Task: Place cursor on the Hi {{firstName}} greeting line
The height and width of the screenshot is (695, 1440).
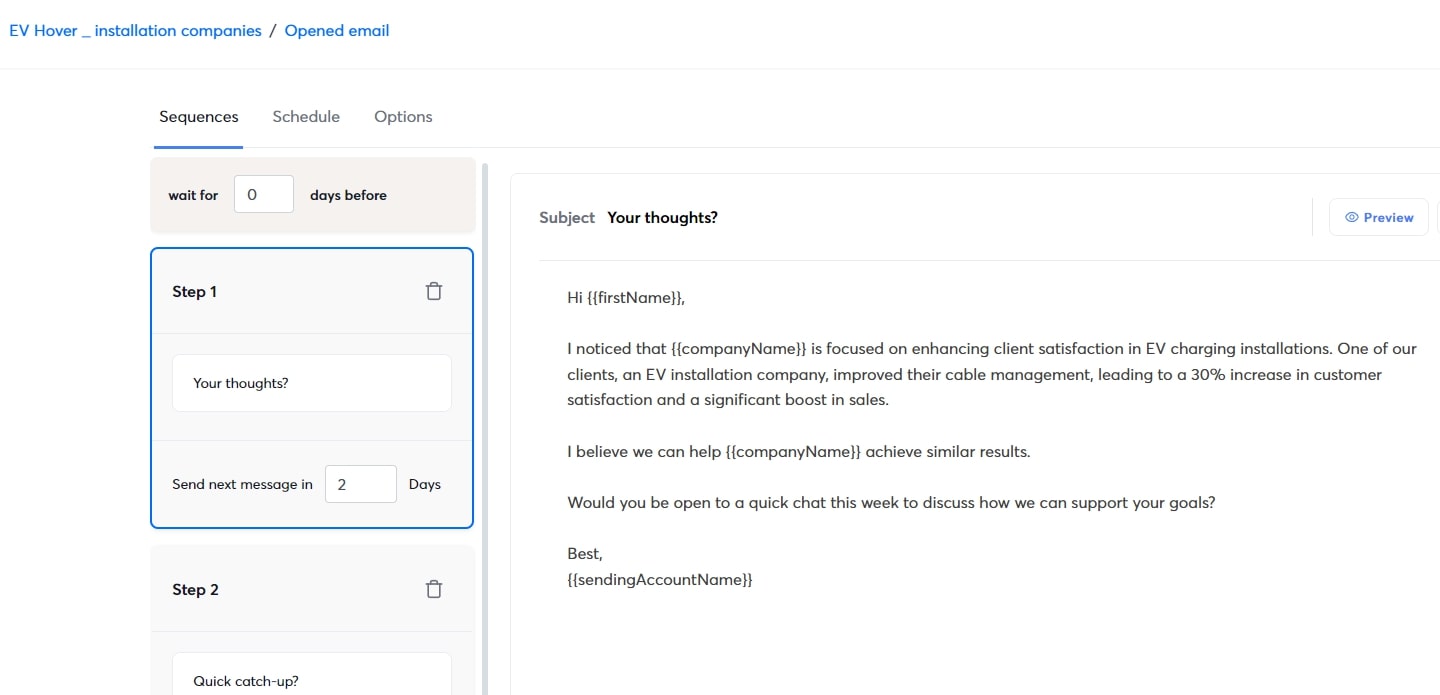Action: (626, 297)
